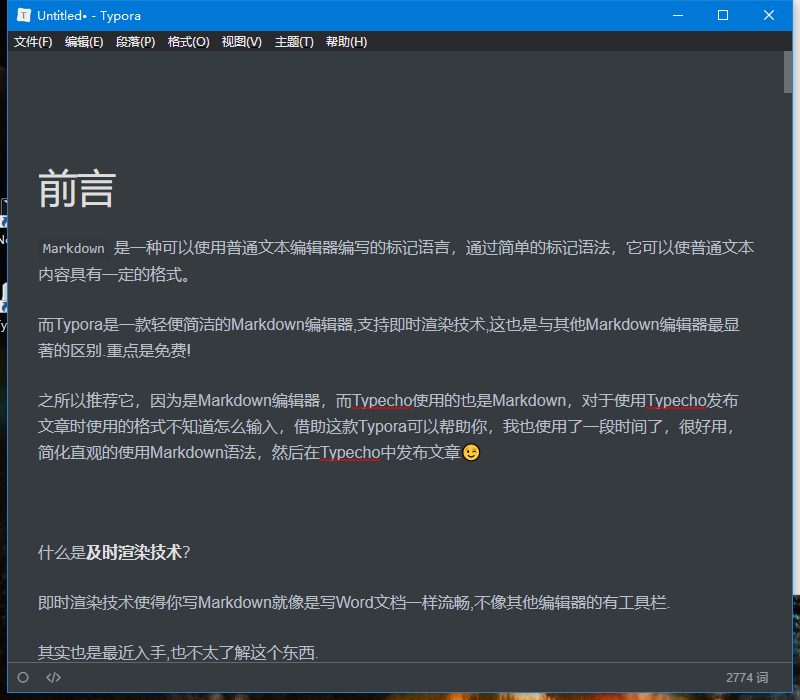This screenshot has width=800, height=700.
Task: Click the paragraph starting 即时渲染技术使得
Action: pos(354,603)
